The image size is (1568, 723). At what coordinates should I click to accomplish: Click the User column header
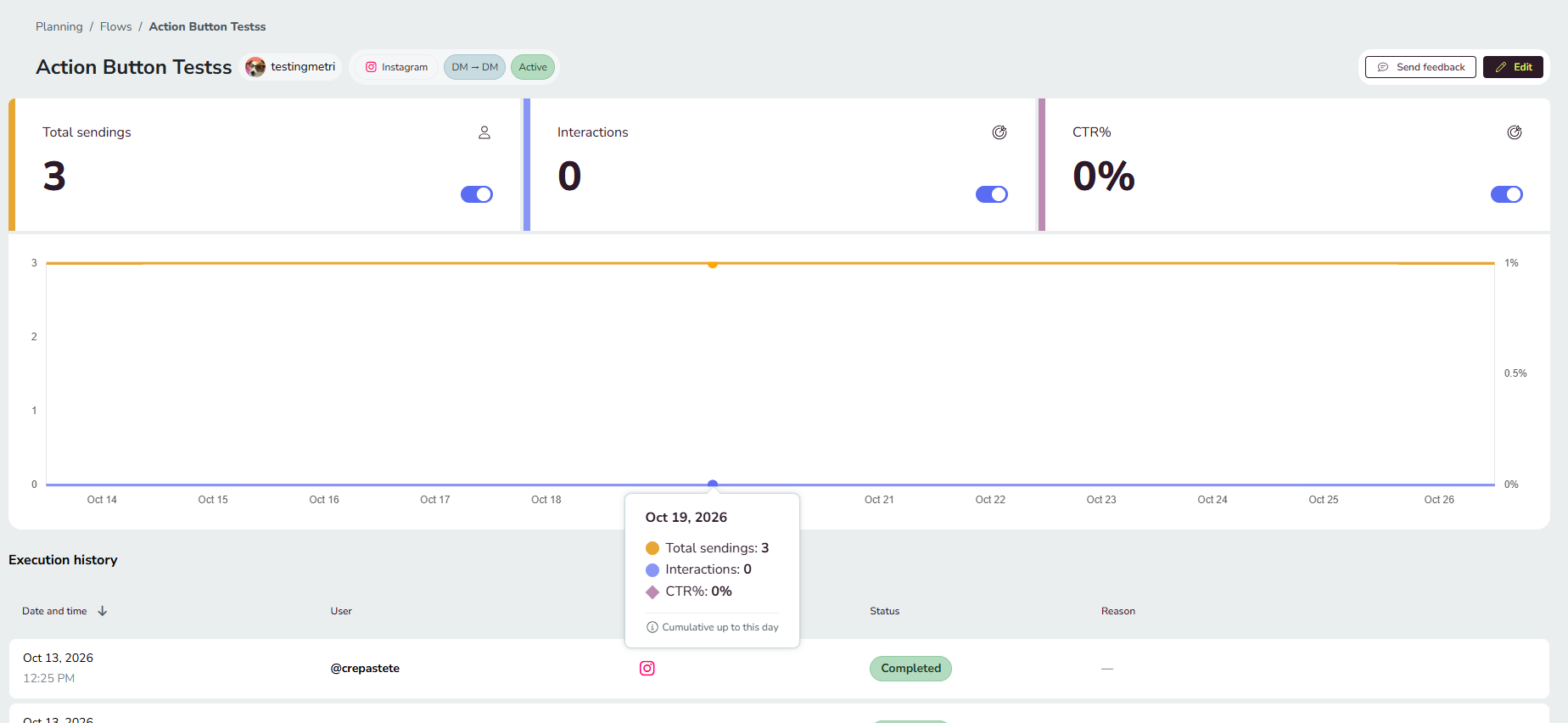tap(341, 611)
